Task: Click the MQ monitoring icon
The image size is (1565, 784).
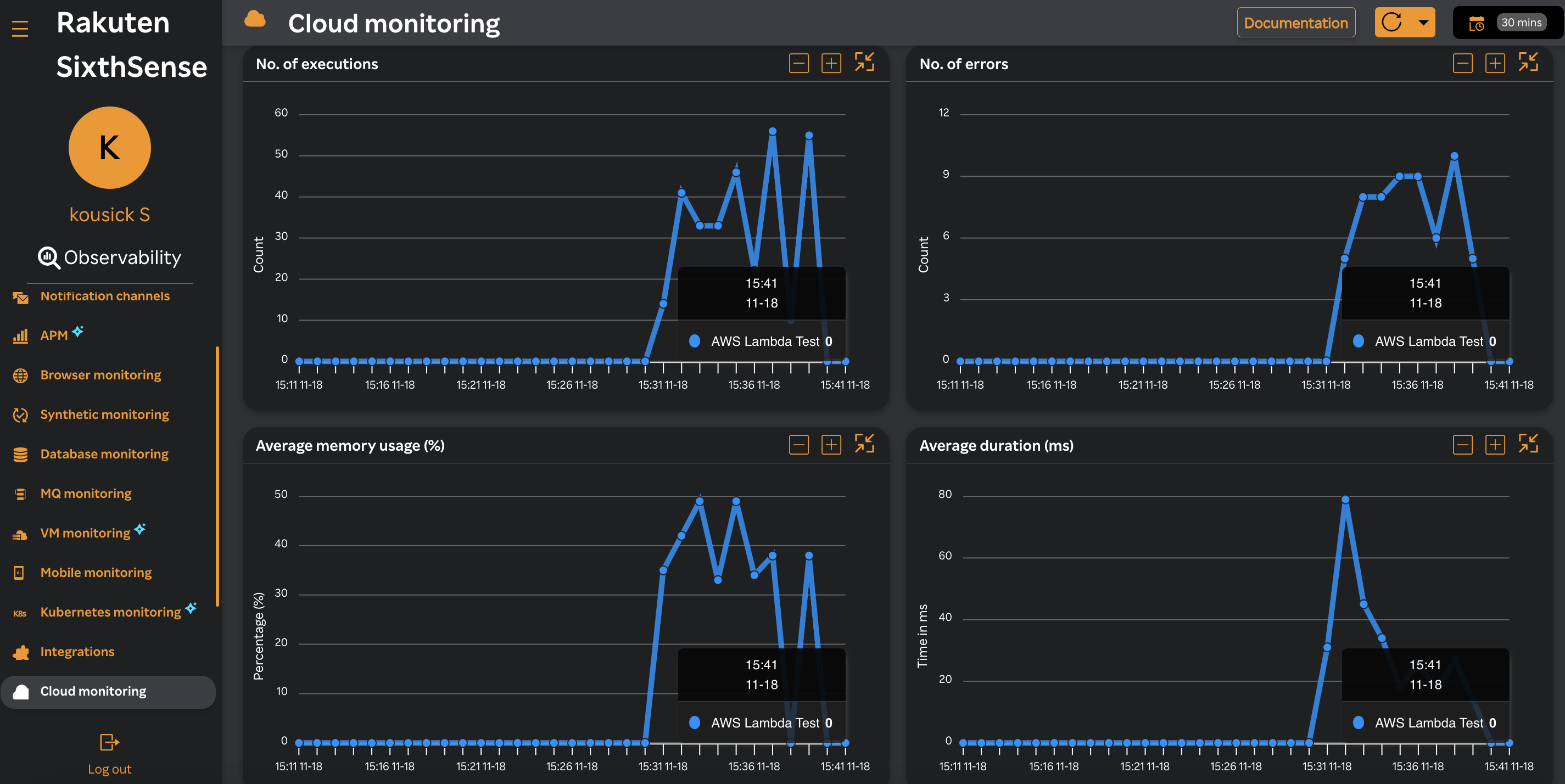Action: pyautogui.click(x=21, y=494)
